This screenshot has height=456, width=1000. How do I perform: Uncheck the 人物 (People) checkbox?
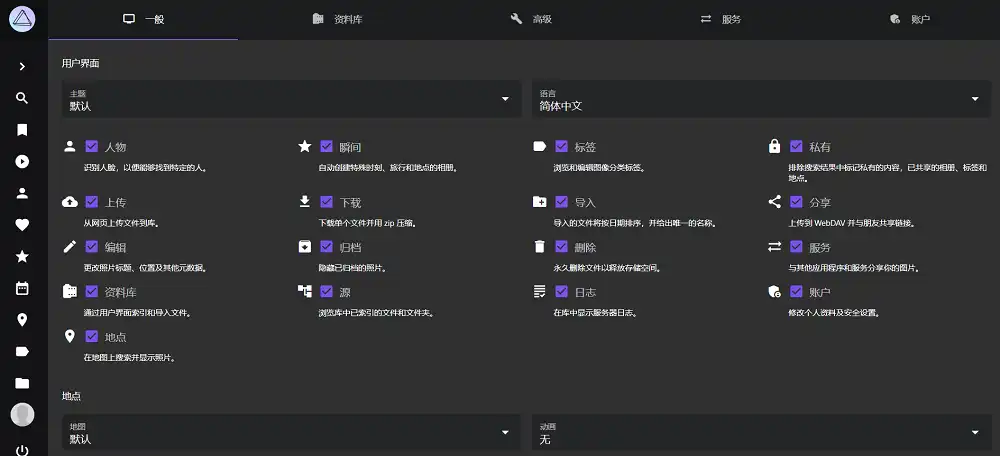(92, 147)
